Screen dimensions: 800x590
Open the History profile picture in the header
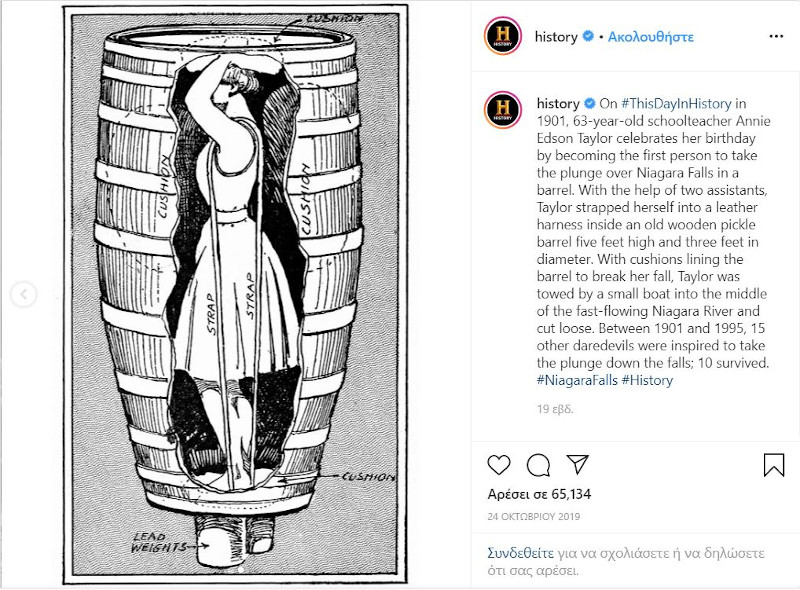coord(503,36)
